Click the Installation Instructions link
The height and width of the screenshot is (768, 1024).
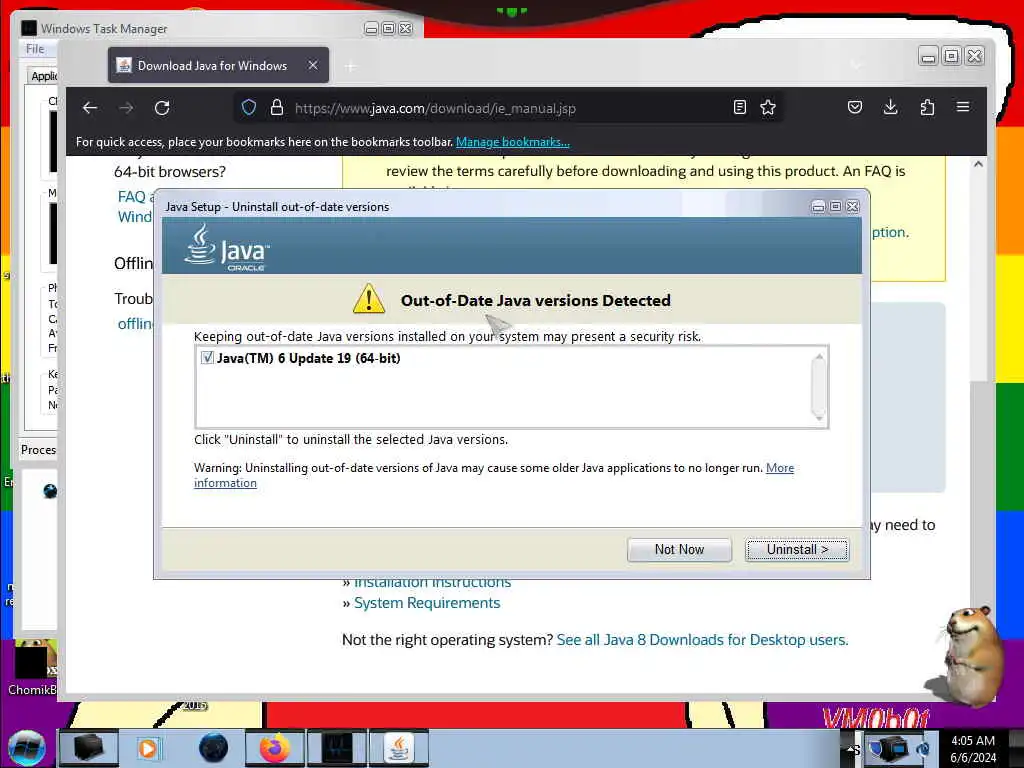[432, 581]
